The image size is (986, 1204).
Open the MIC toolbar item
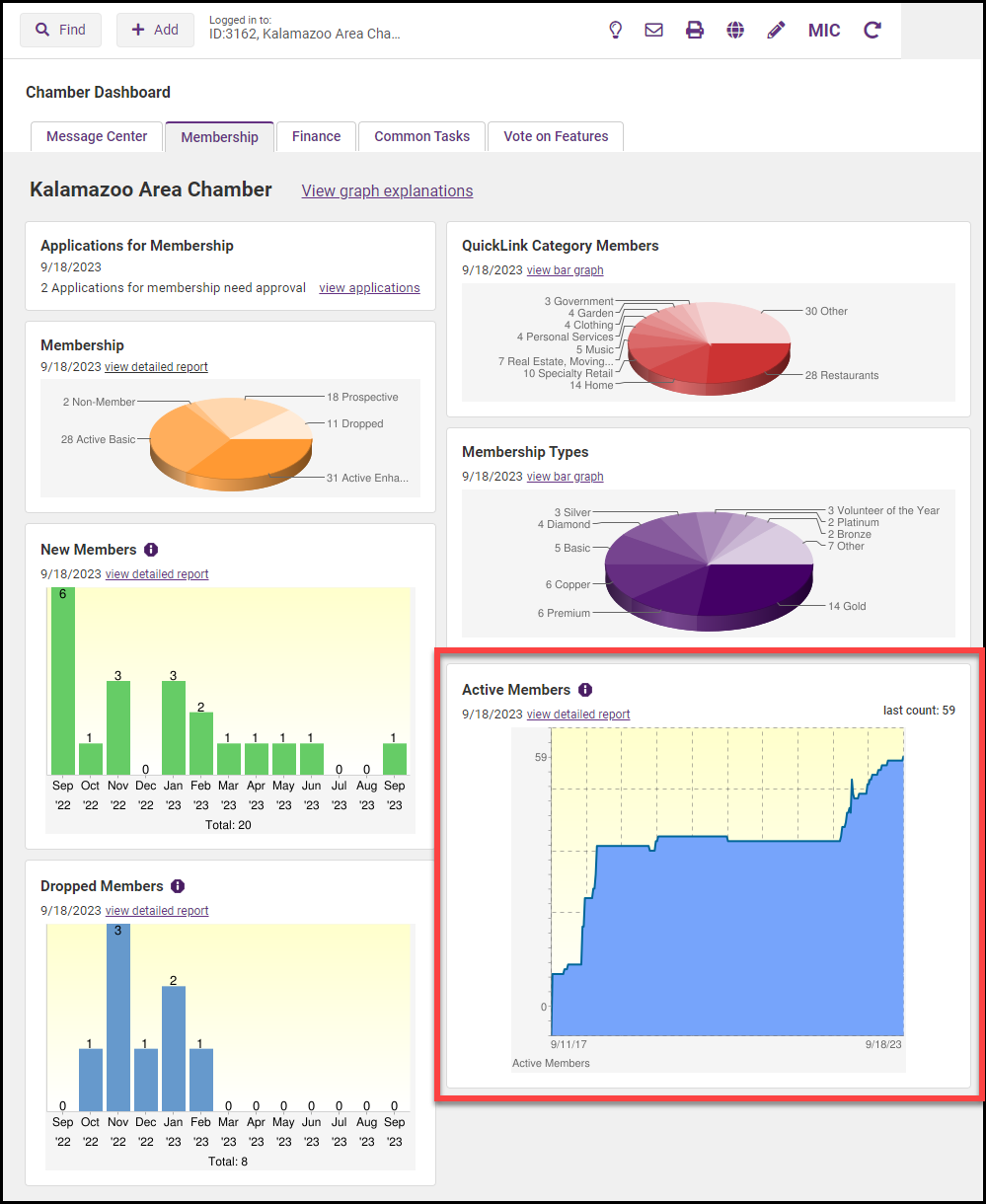824,31
